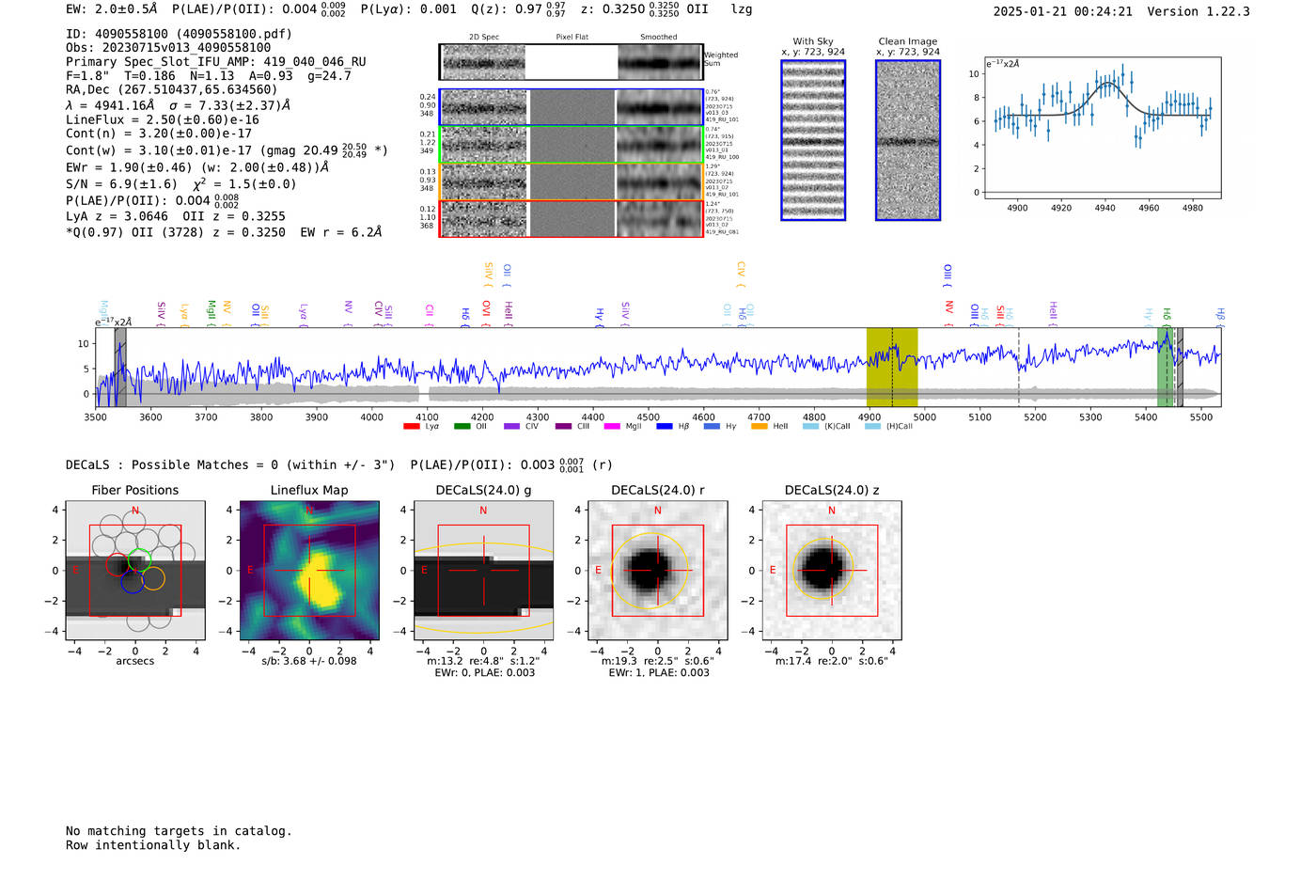Click the Weighted Sum 2D spectrum strip
Screen dimensions: 1316x896
(x=572, y=62)
